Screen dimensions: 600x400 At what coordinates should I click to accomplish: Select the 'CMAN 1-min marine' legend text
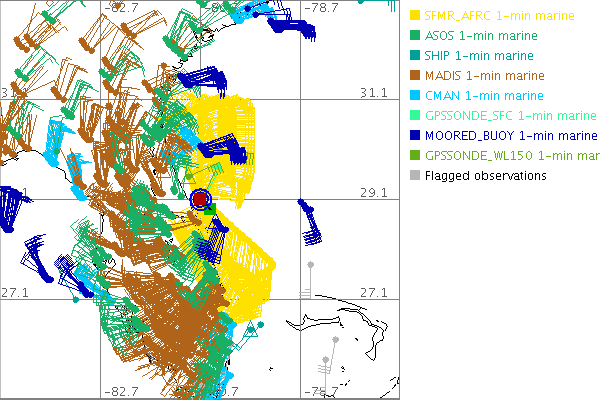click(482, 96)
